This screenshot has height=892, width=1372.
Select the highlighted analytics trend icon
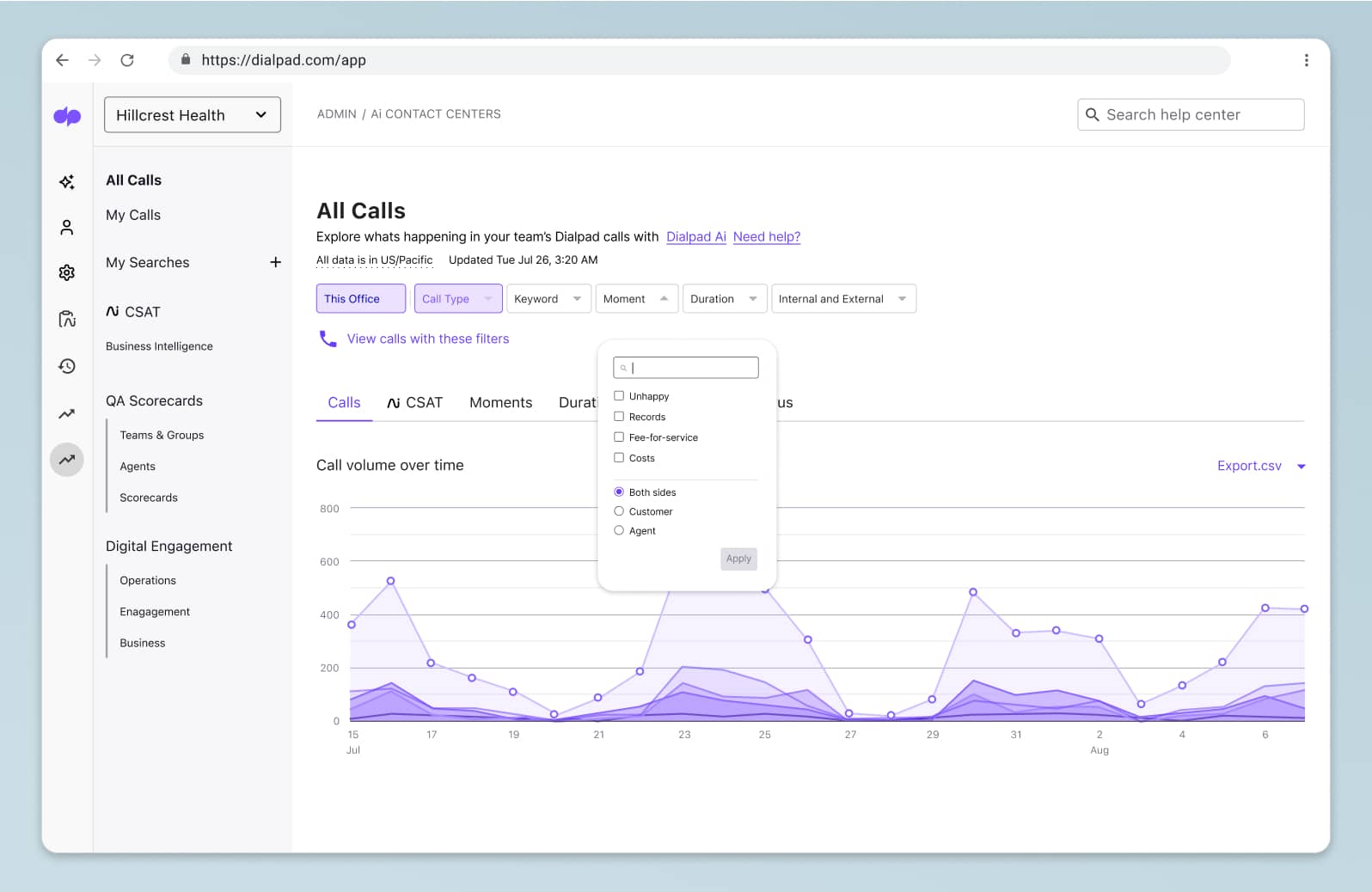click(x=67, y=460)
